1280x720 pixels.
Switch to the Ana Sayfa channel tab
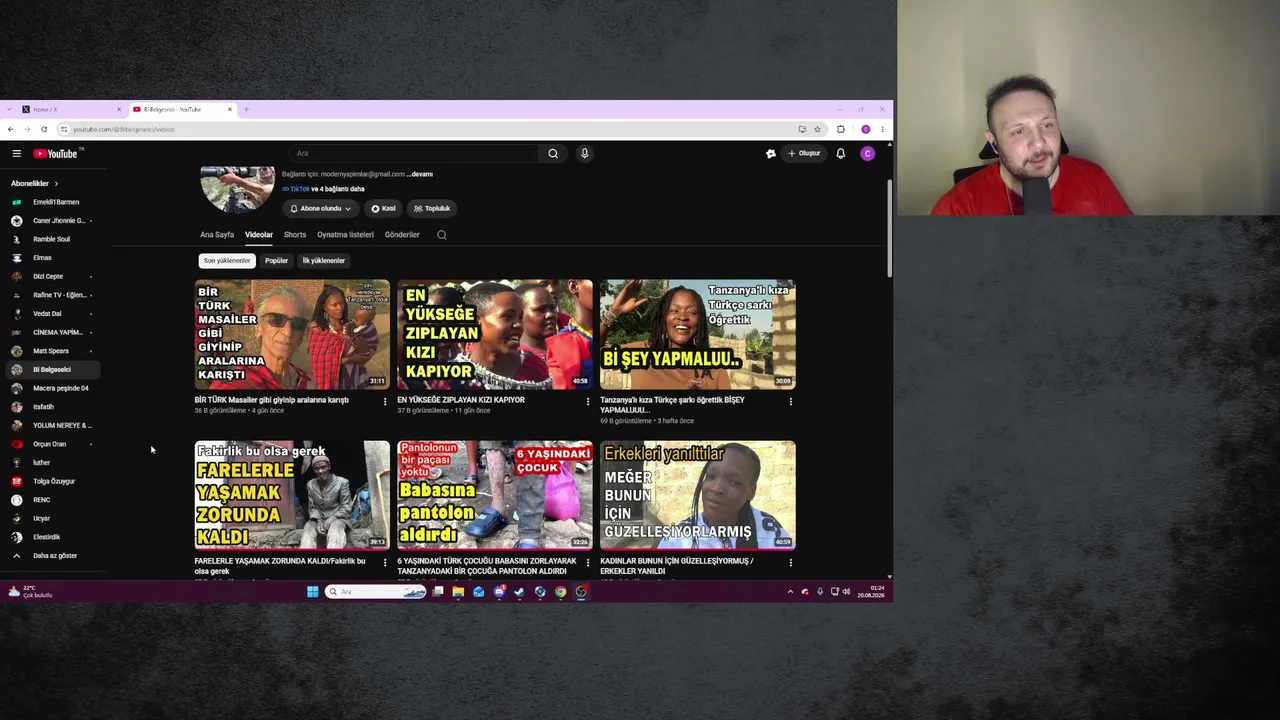coord(217,235)
